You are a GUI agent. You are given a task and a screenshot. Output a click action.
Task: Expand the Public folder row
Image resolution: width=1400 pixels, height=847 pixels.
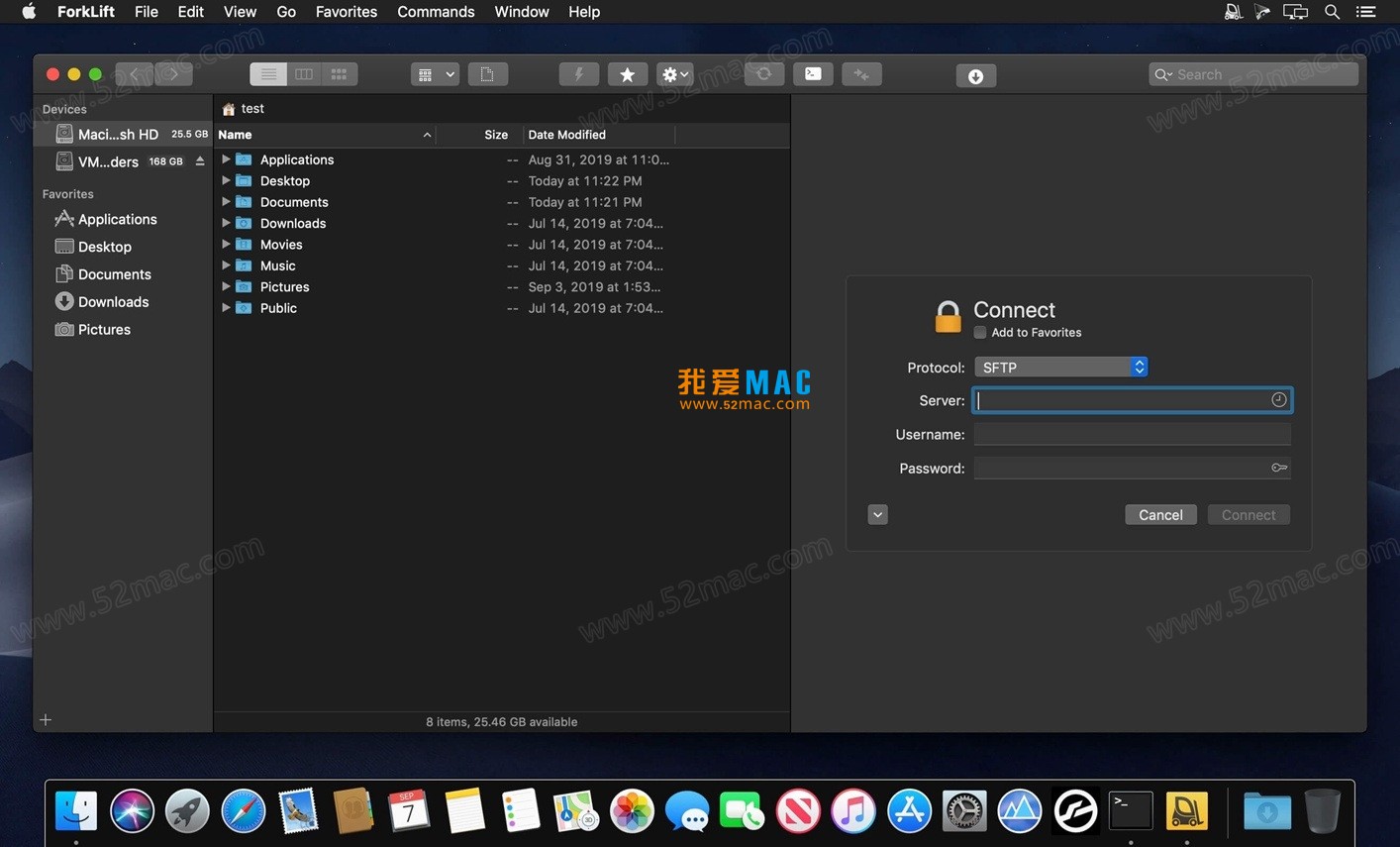[x=226, y=308]
